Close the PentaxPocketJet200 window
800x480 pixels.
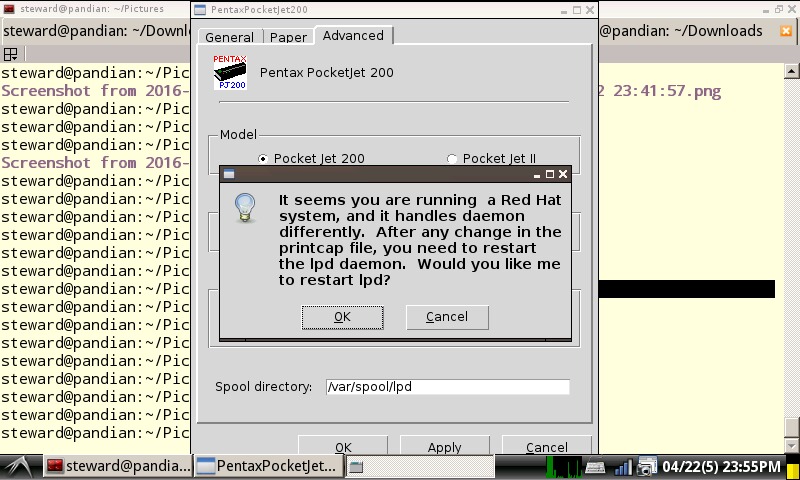[x=590, y=10]
